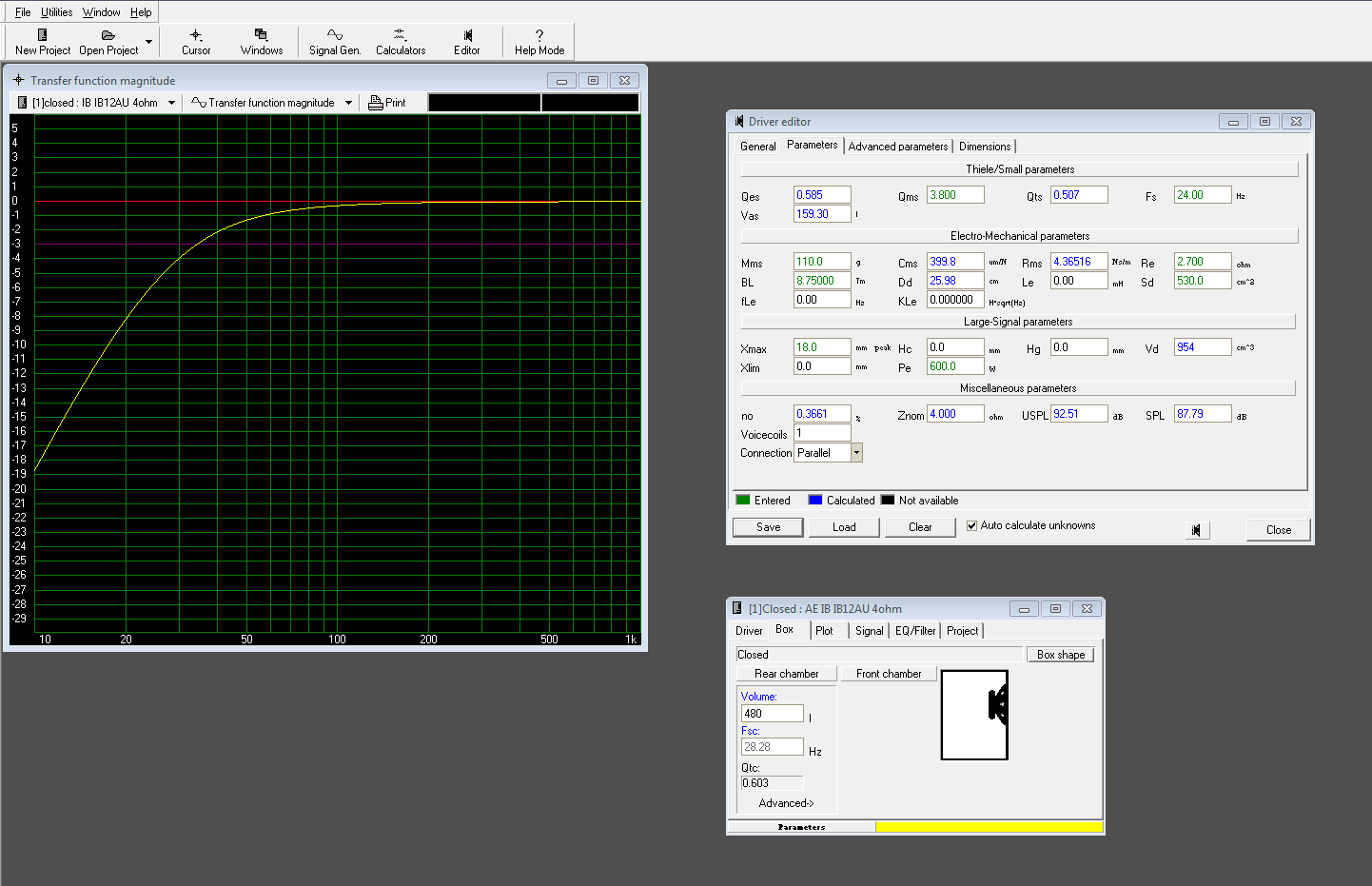Open the driver Editor icon
This screenshot has width=1372, height=886.
click(467, 36)
